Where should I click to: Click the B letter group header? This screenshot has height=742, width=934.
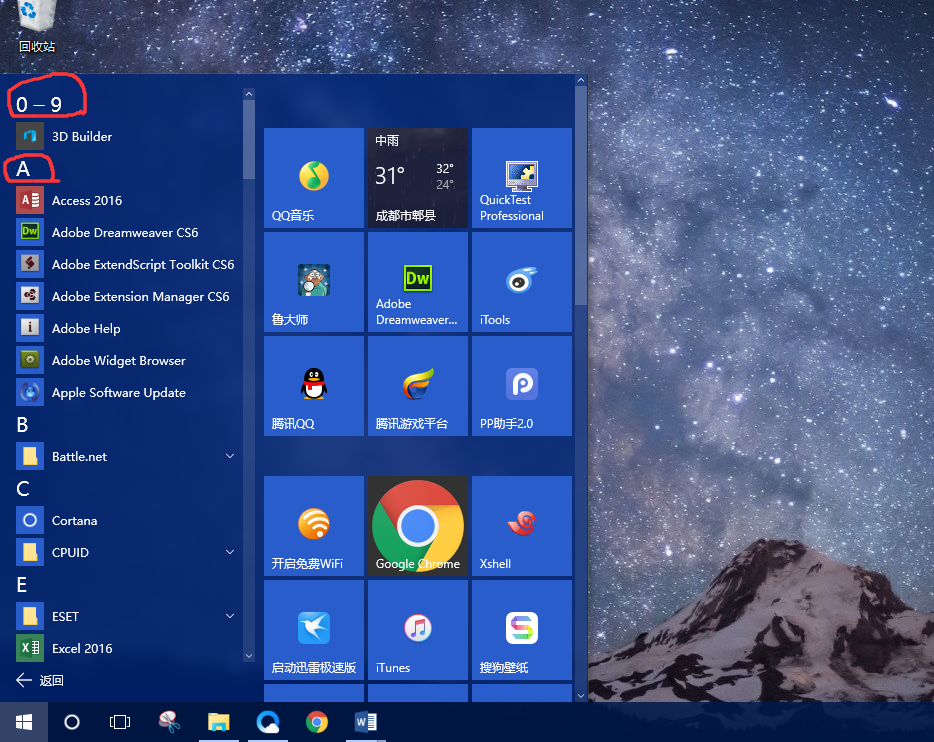23,425
